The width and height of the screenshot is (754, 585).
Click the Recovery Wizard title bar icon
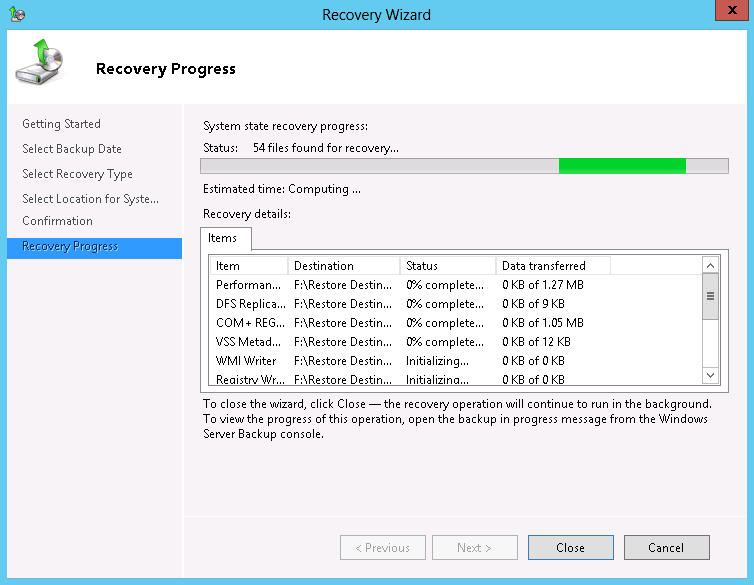[16, 14]
